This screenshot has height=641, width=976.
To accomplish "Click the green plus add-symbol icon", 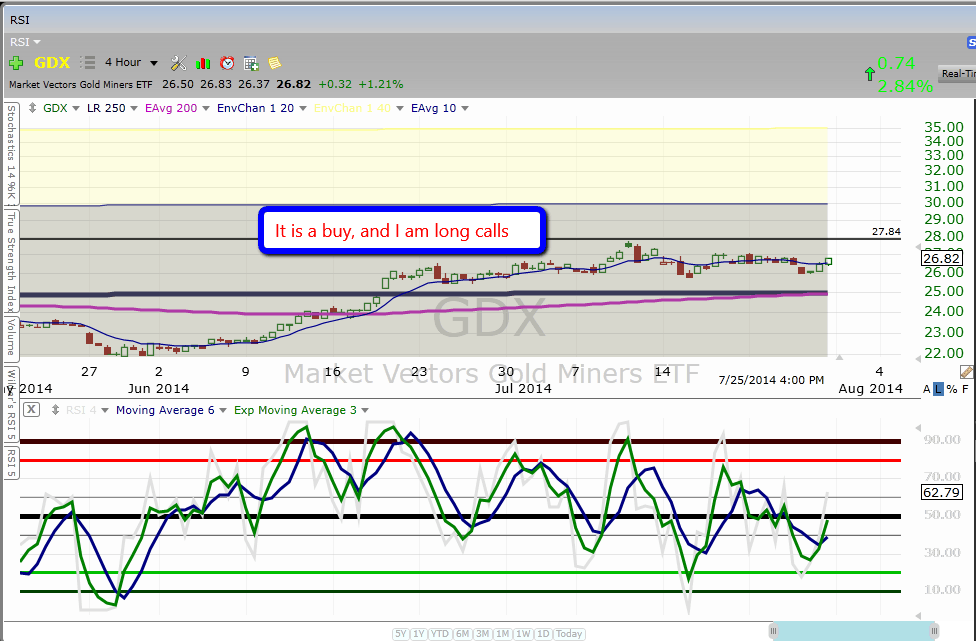I will pyautogui.click(x=17, y=62).
